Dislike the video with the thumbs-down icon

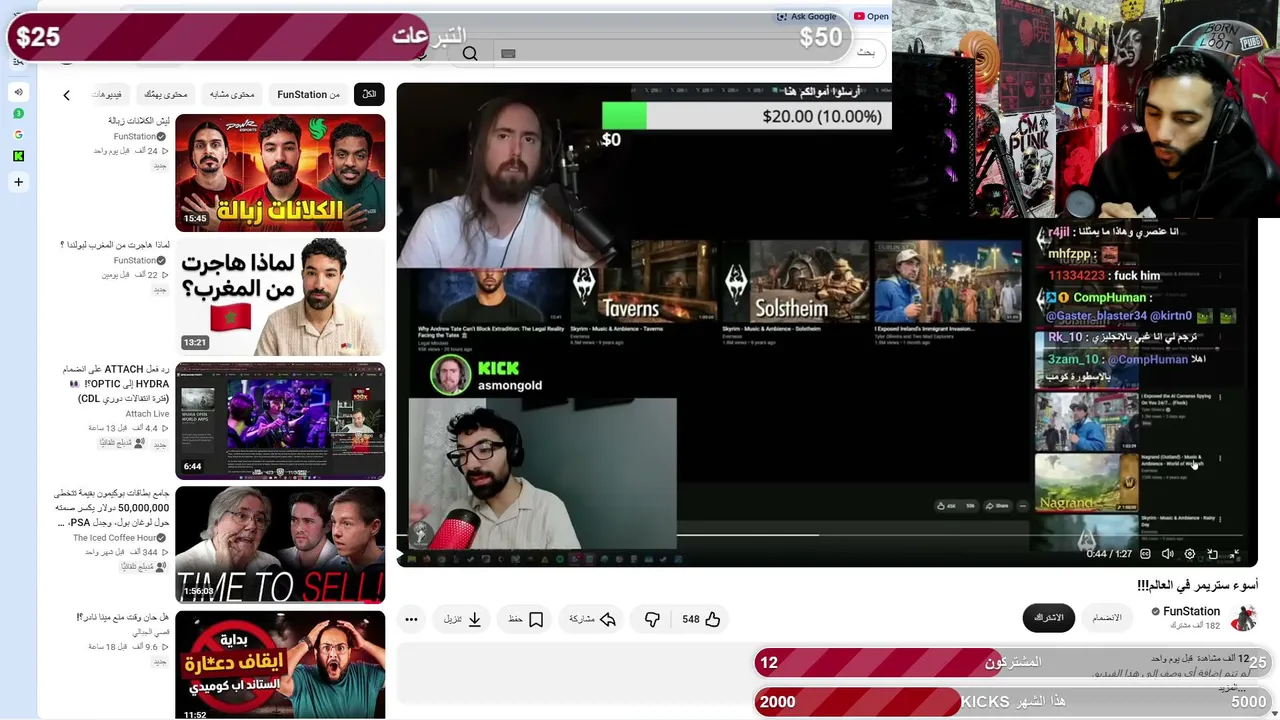coord(652,620)
